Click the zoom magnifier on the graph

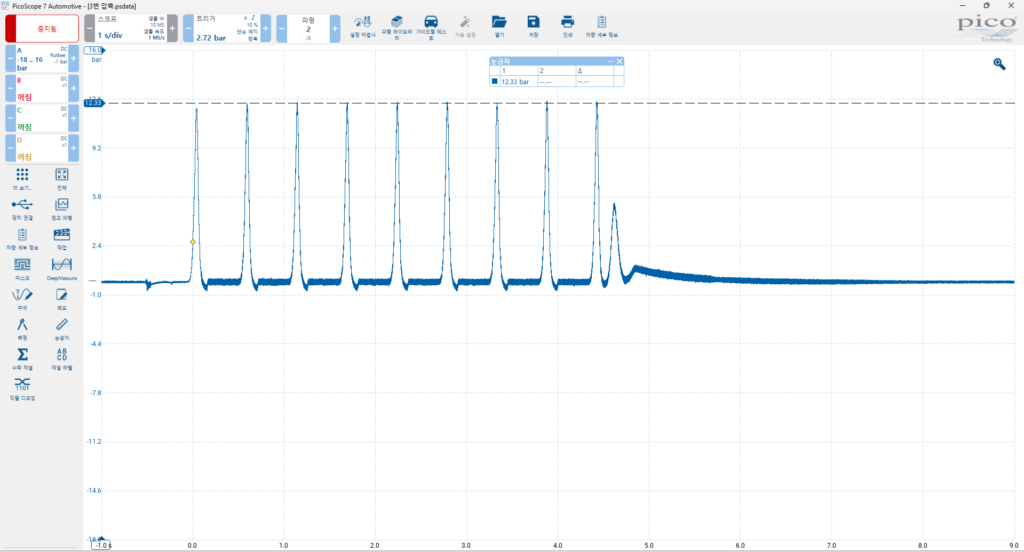(998, 64)
